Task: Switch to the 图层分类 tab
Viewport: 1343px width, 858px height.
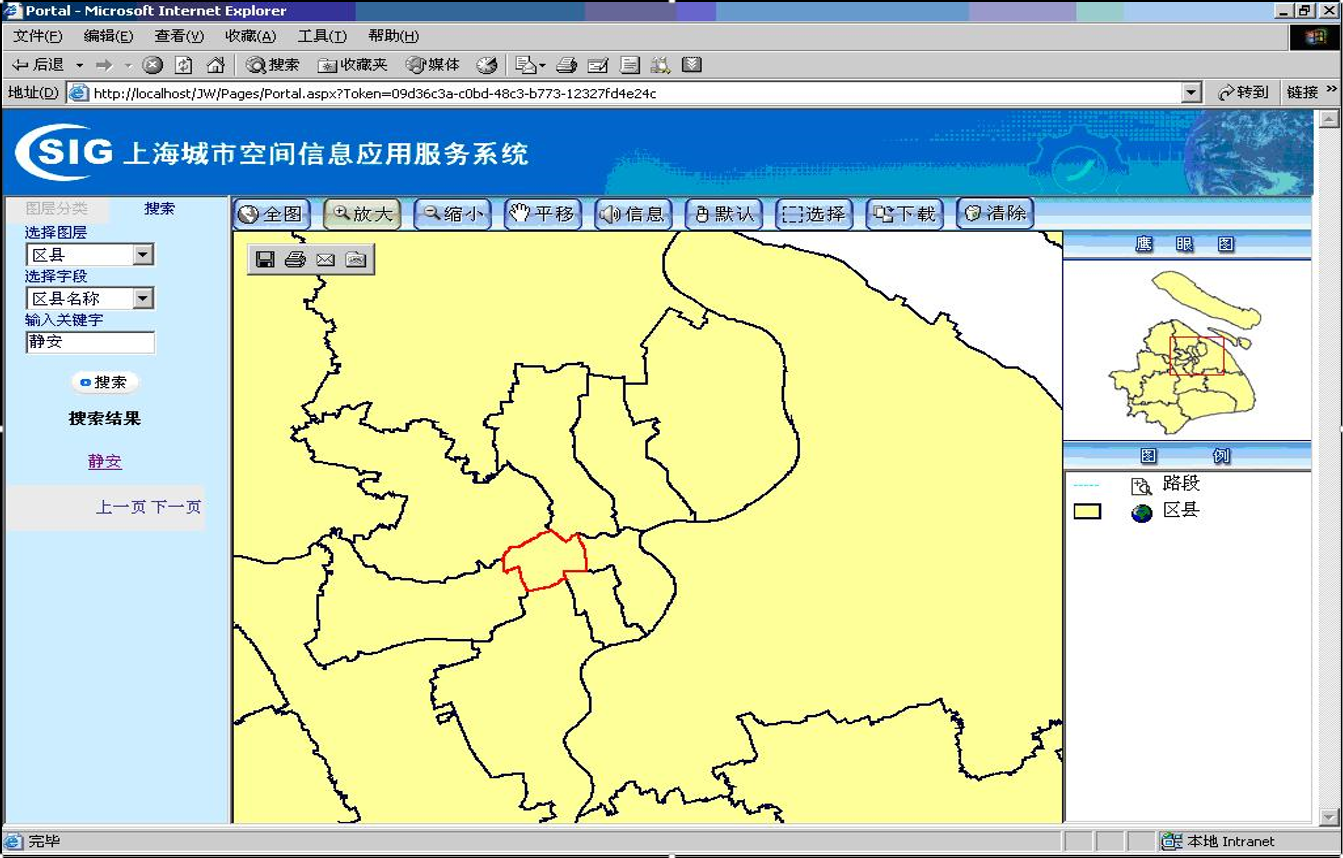Action: click(x=57, y=209)
